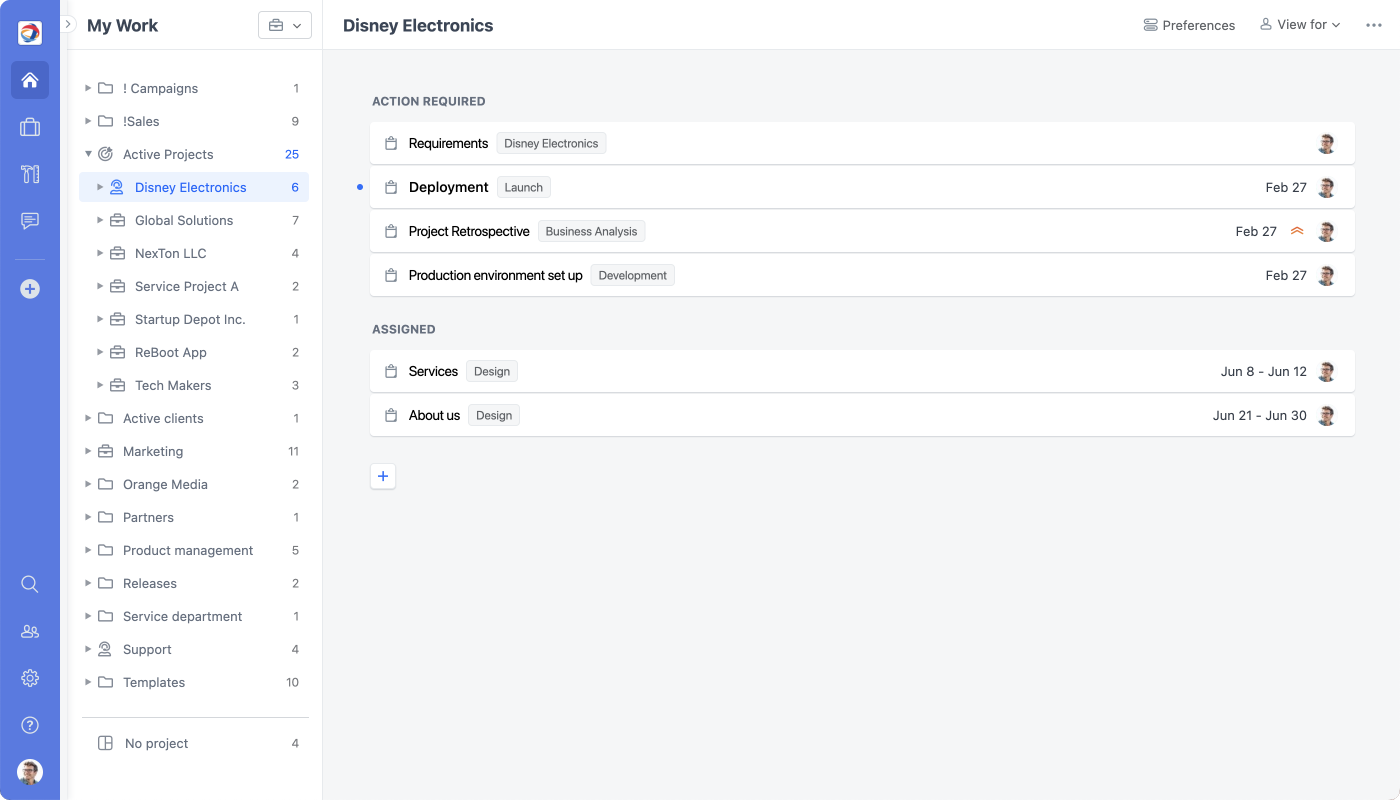1400x800 pixels.
Task: Open the briefcase filter dropdown beside My Work
Action: pos(285,26)
